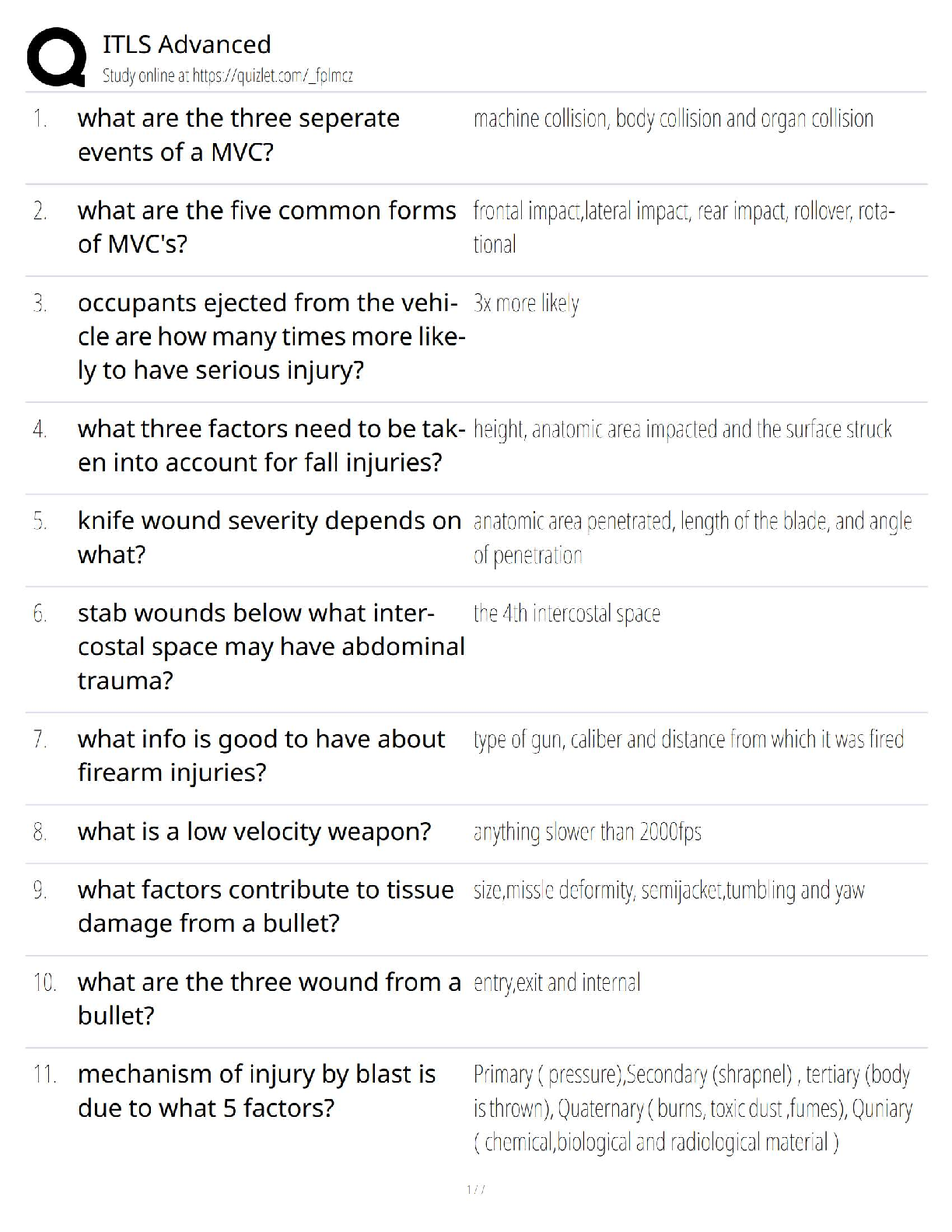
Task: Select question 8 about low velocity weapon
Action: coord(254,831)
